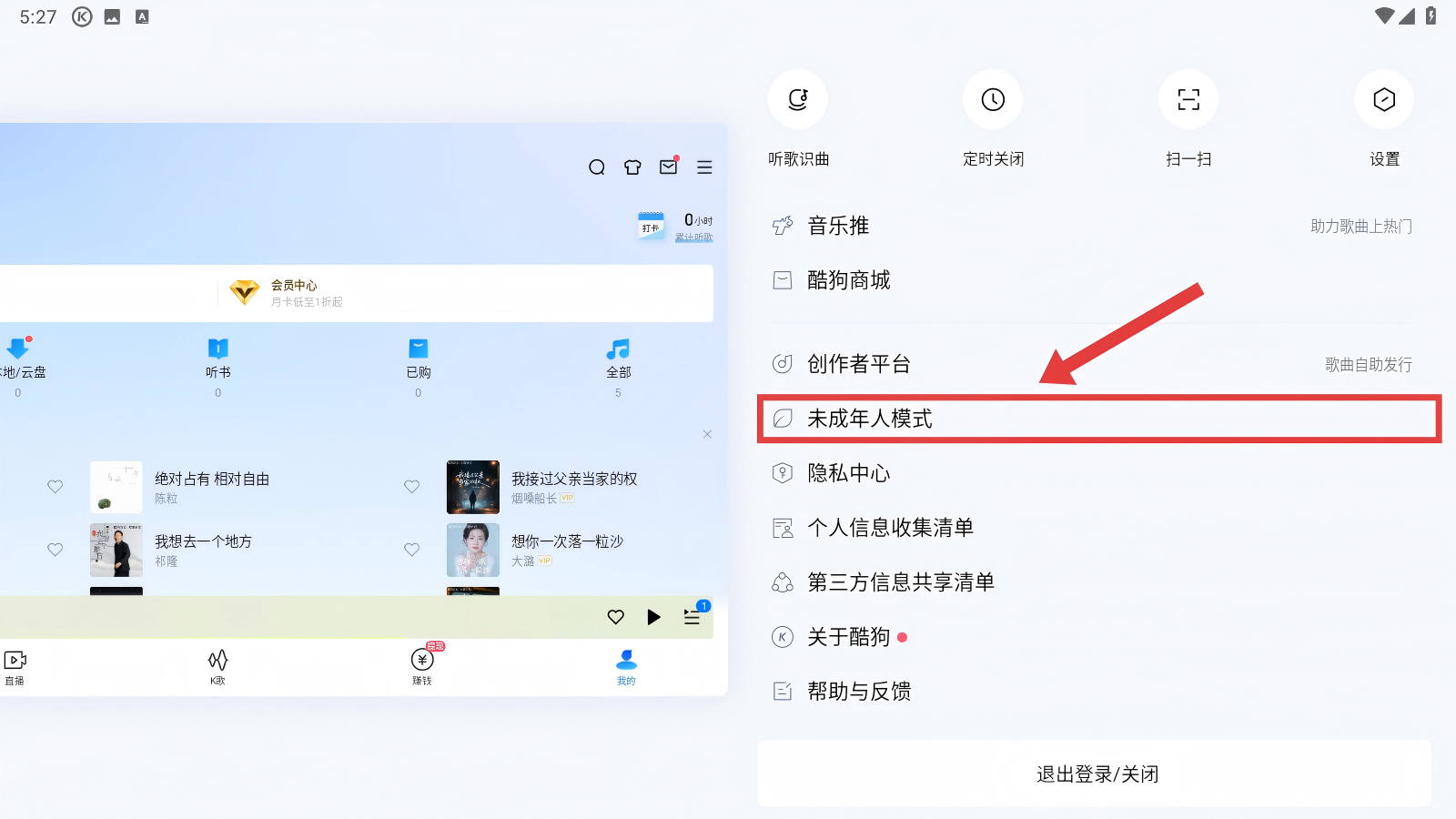Like the song 绝对占有 相对自由
Image resolution: width=1456 pixels, height=819 pixels.
pyautogui.click(x=56, y=487)
